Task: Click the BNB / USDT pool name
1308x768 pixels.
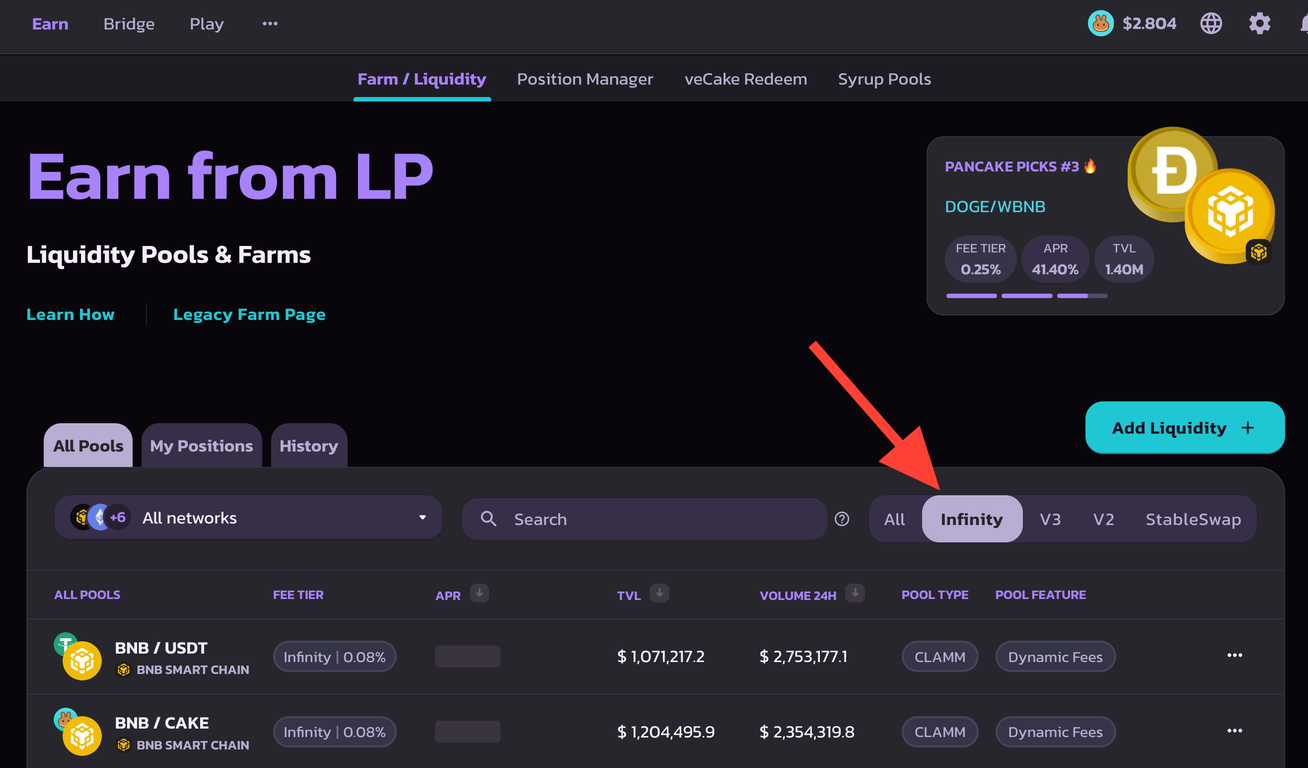Action: [x=161, y=647]
